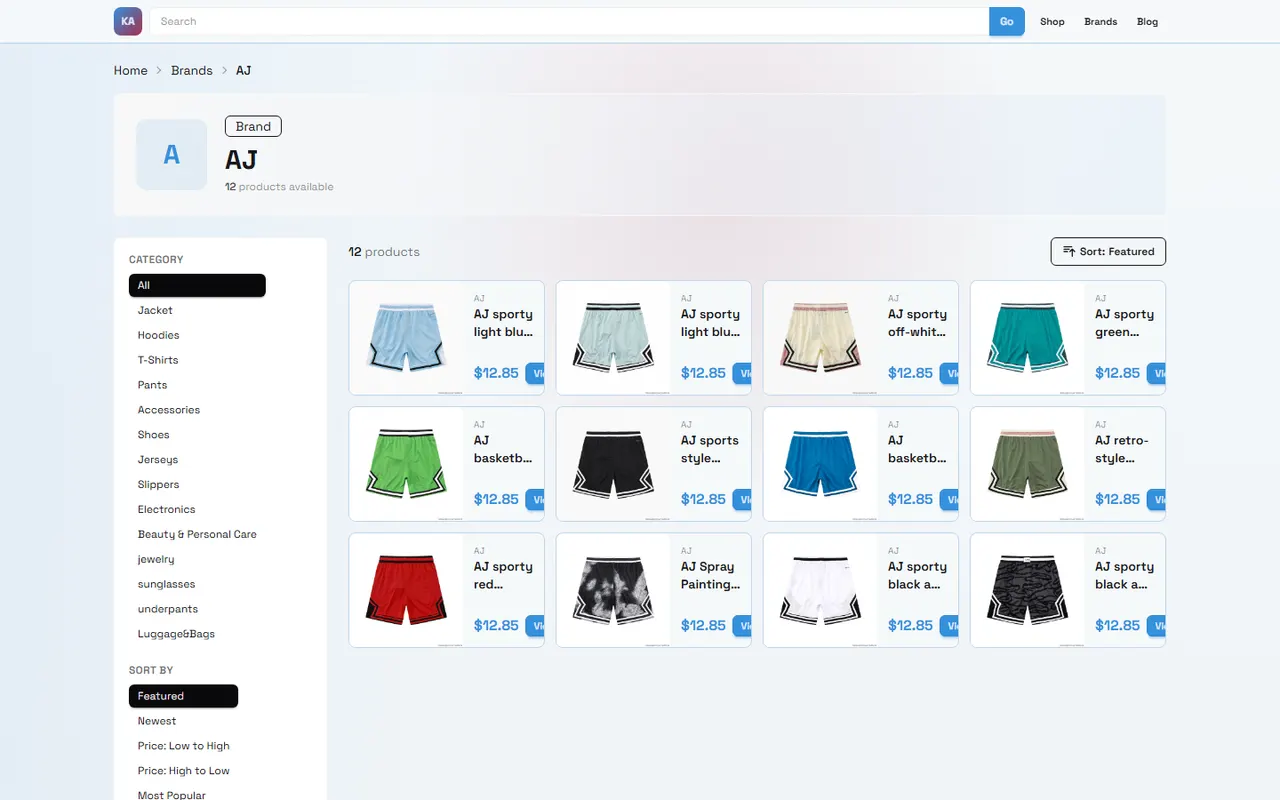Screen dimensions: 1280x800
Task: Open the Sort: Featured dropdown
Action: tap(1108, 252)
